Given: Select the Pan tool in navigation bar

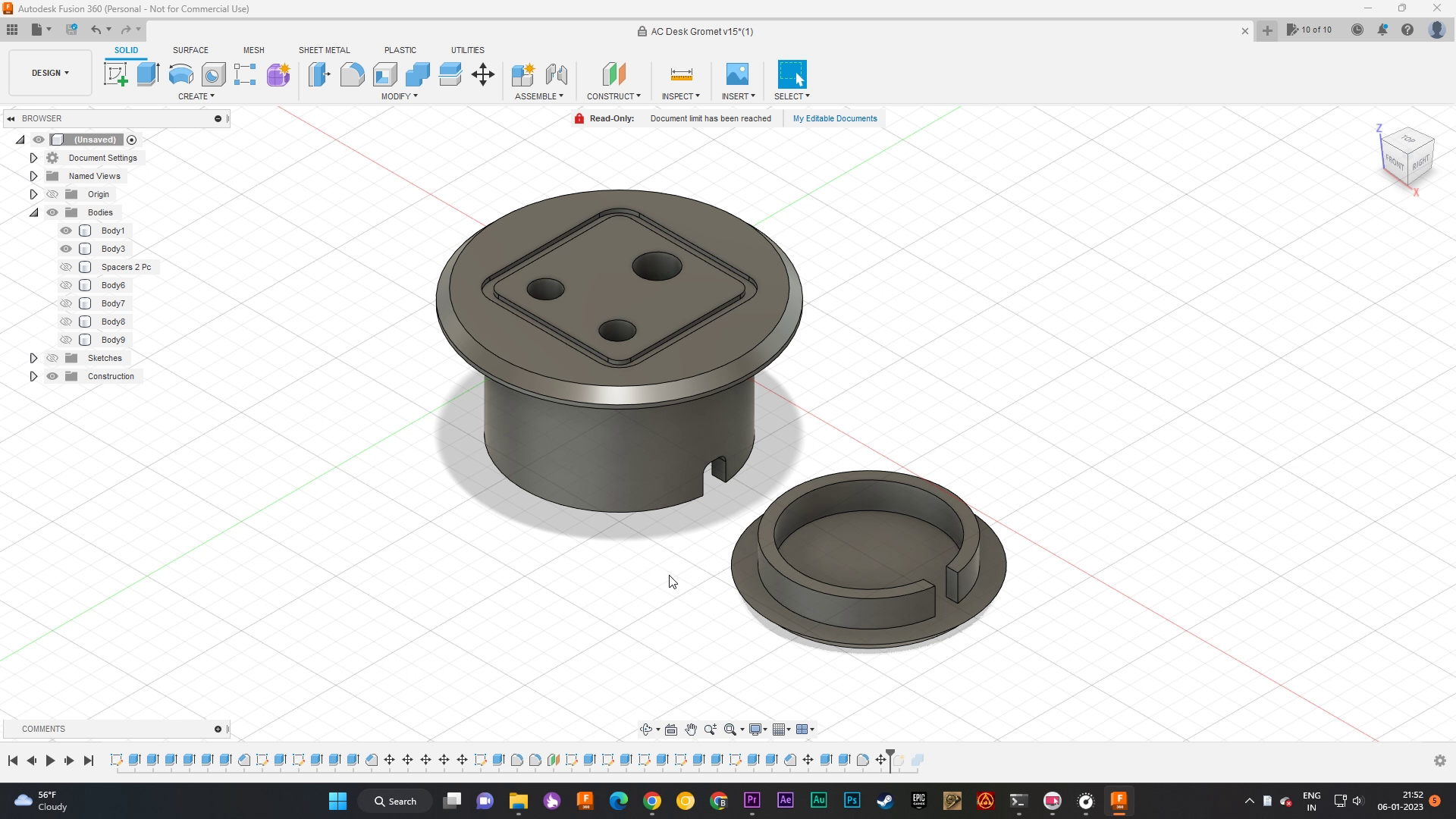Looking at the screenshot, I should coord(691,729).
